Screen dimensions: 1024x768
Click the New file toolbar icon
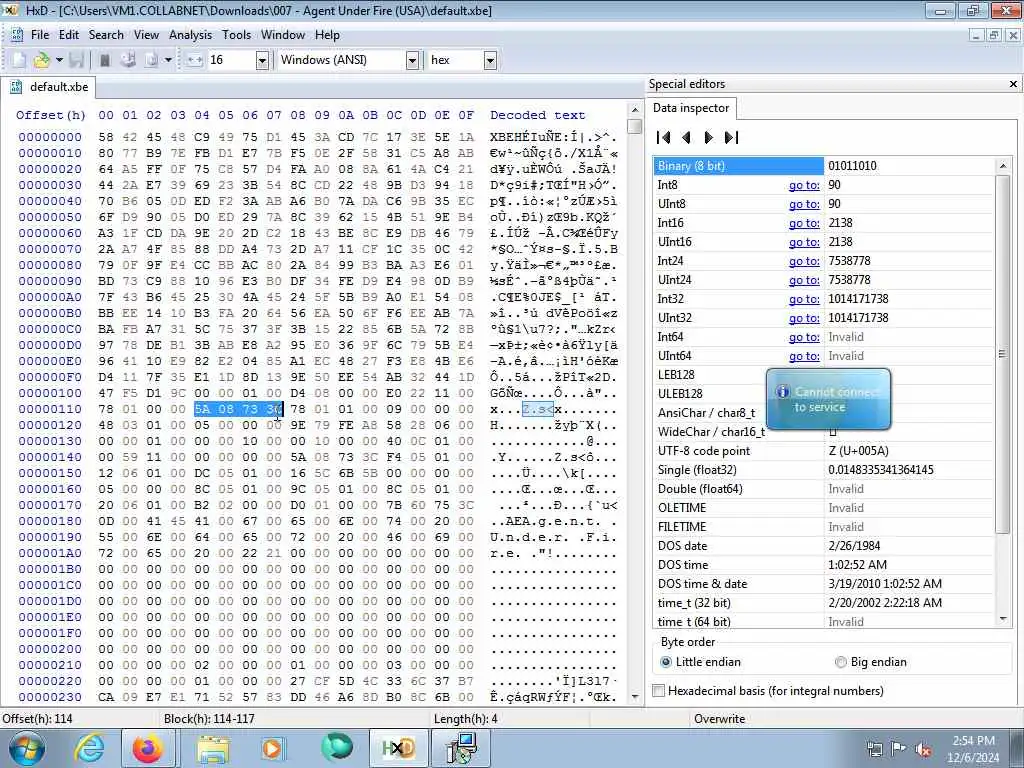pos(20,60)
